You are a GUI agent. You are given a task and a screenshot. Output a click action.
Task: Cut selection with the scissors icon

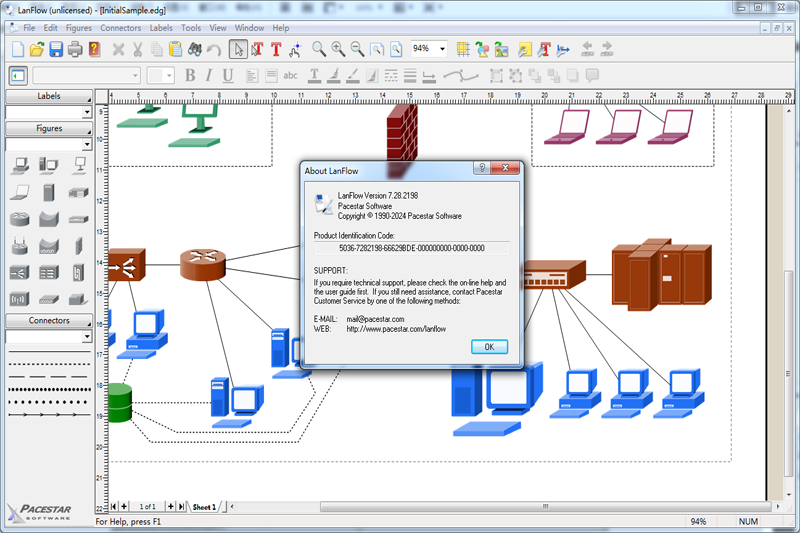pyautogui.click(x=138, y=49)
